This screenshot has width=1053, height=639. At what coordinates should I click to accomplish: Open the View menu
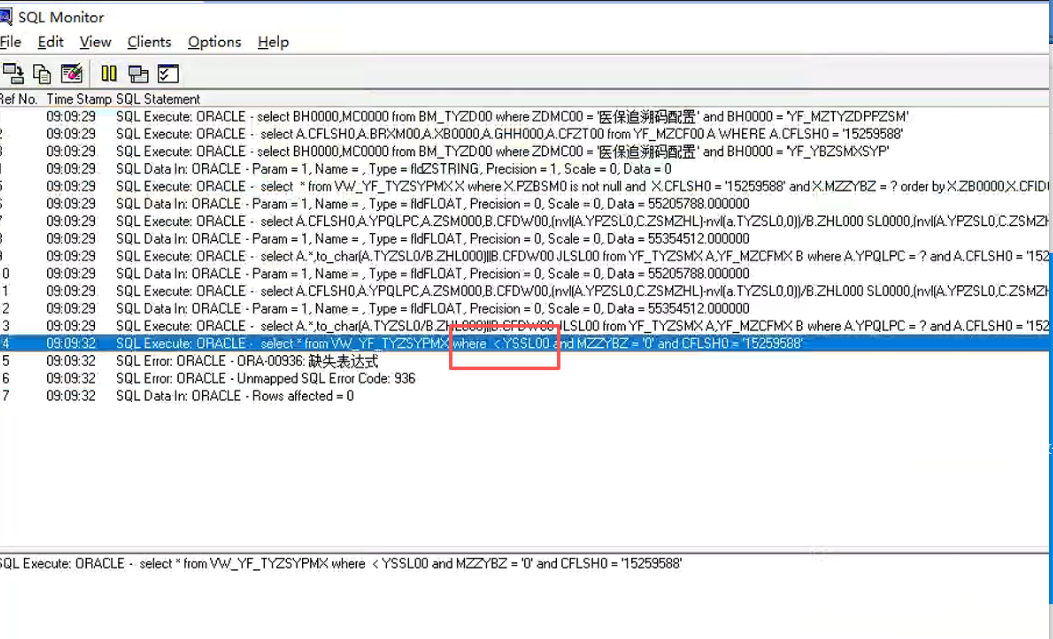click(95, 42)
